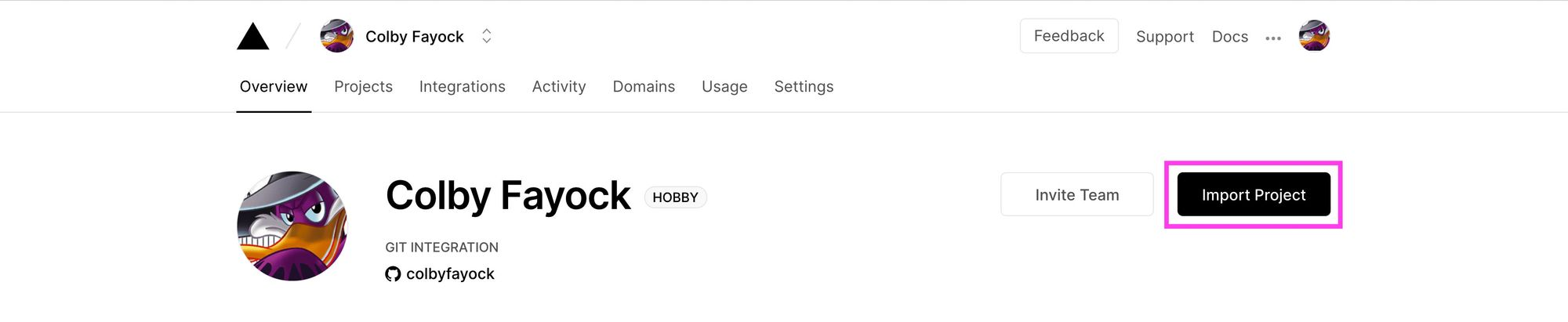Screen dimensions: 1568x322
Task: Open the Settings tab
Action: (x=804, y=86)
